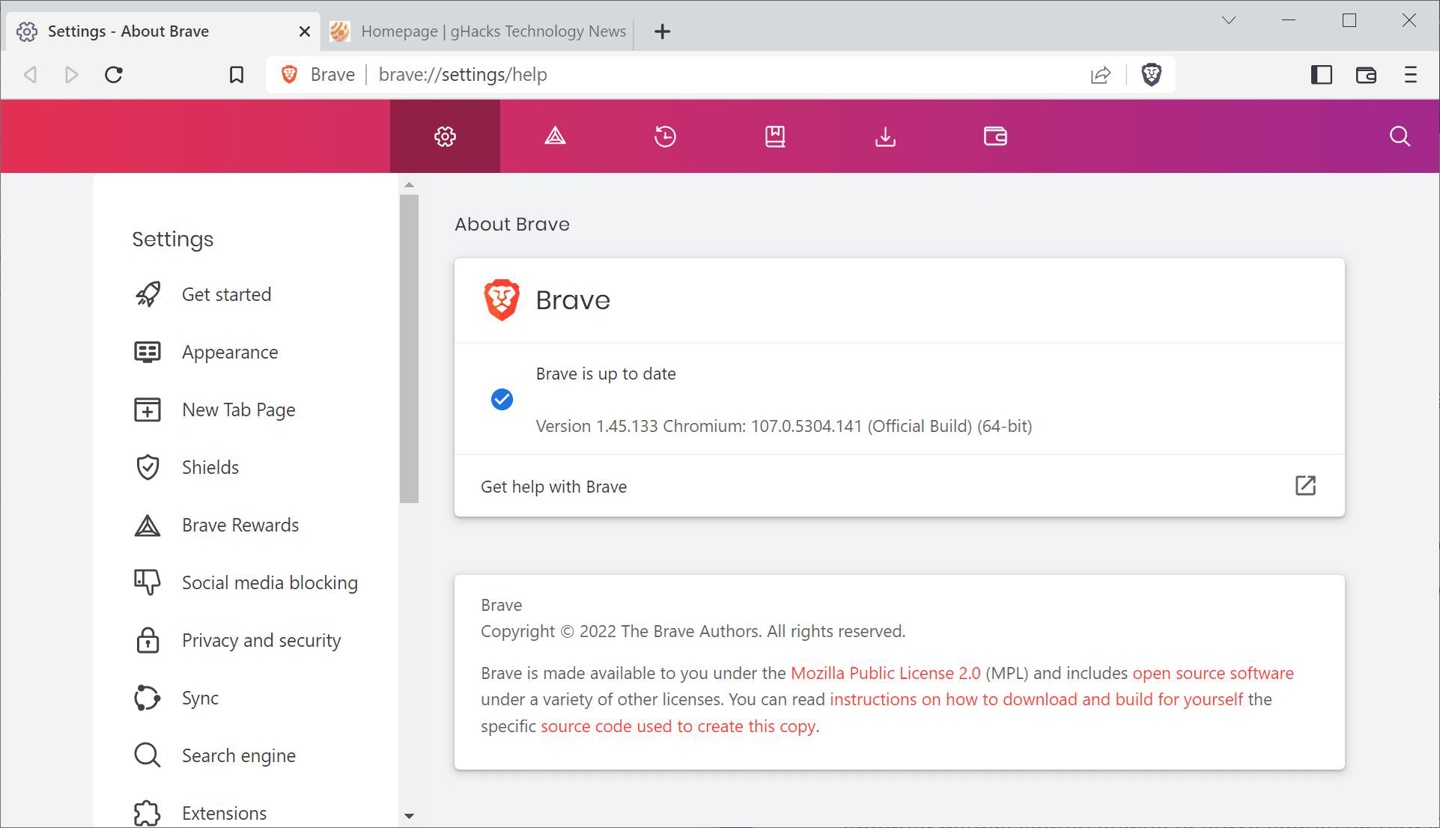Open the external link icon for Get help
Screen dimensions: 1440x828
coord(1305,486)
